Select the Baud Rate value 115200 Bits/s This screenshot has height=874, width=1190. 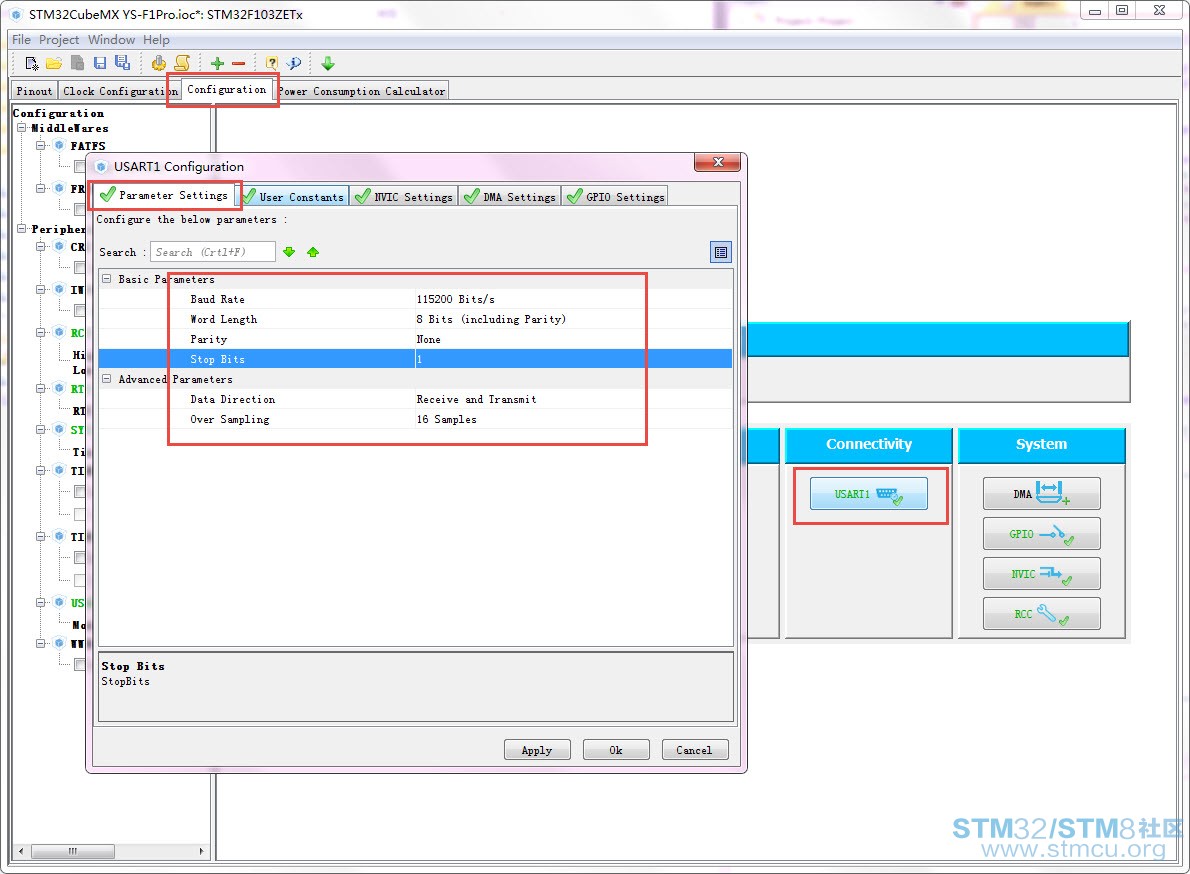(x=455, y=299)
